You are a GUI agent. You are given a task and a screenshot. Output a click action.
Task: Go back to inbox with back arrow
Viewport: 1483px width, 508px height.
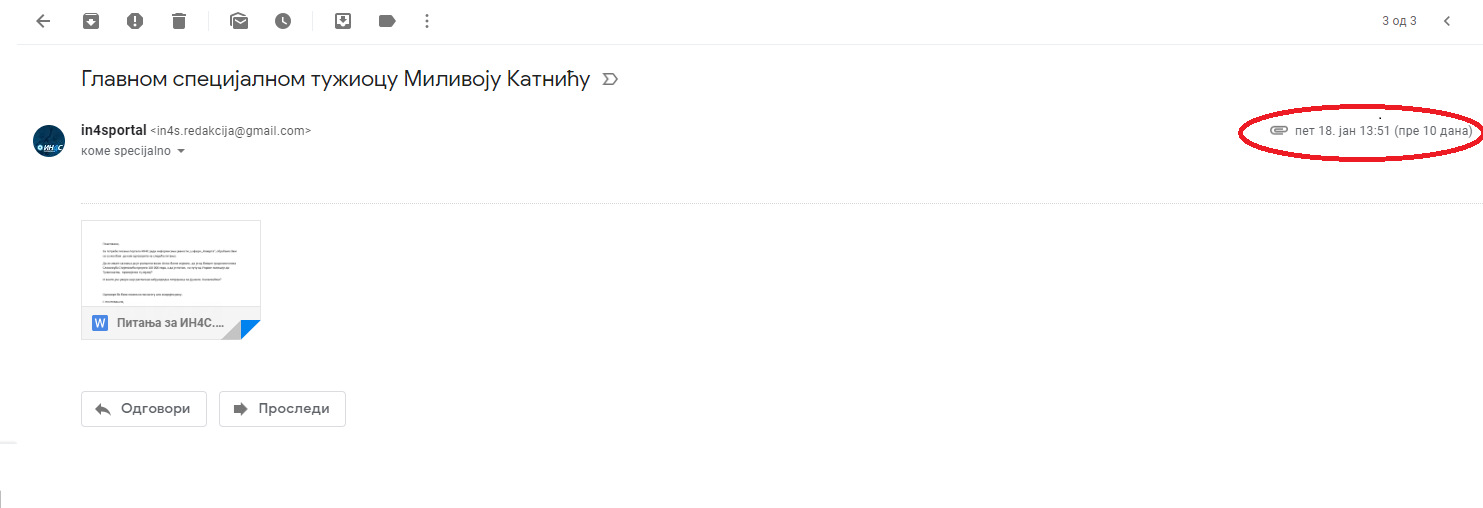43,21
